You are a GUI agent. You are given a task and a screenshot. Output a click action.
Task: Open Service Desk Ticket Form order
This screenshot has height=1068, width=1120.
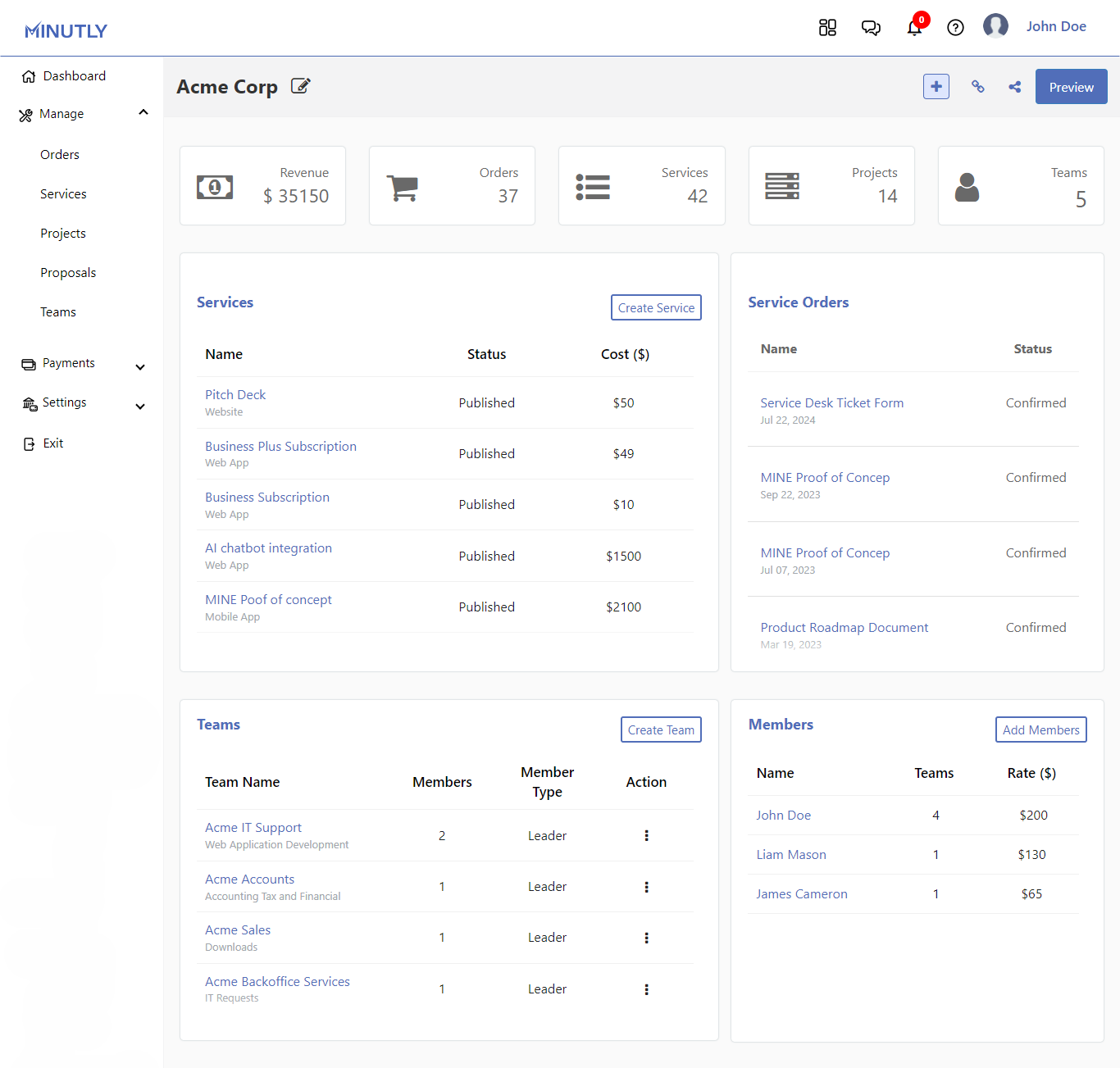(831, 403)
